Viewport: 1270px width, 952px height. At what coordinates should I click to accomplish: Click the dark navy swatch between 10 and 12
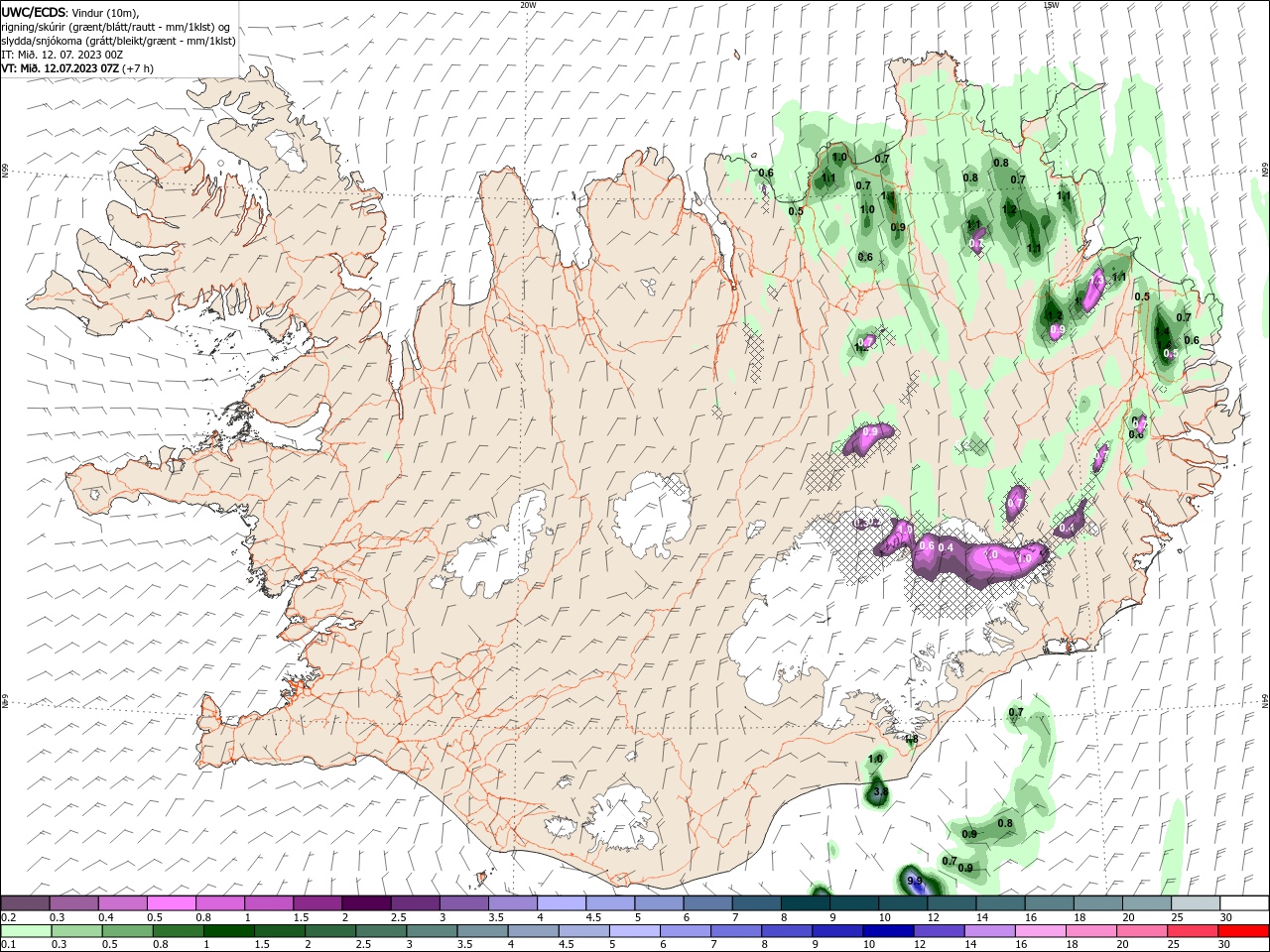887,931
